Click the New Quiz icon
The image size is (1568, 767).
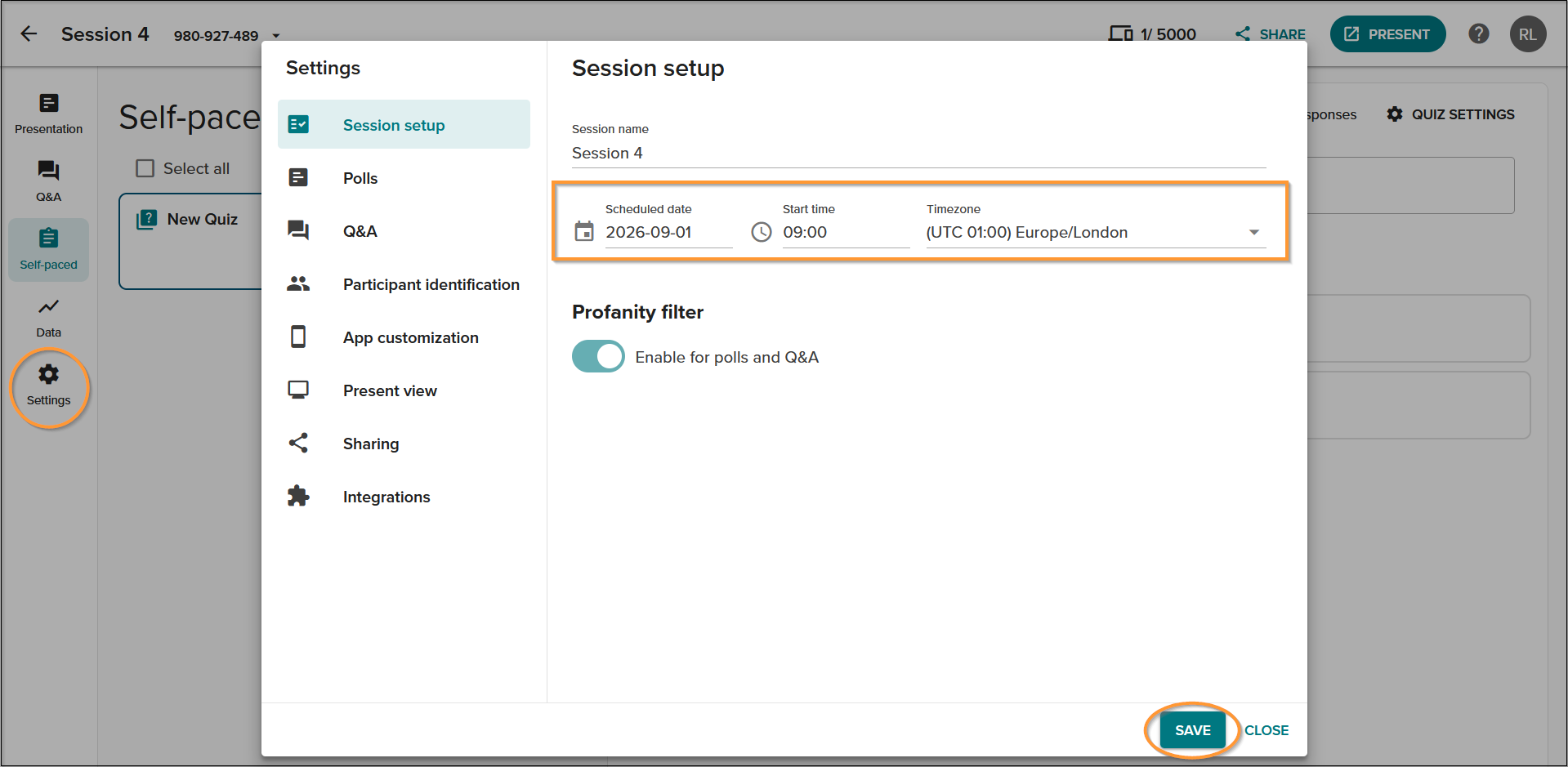147,219
